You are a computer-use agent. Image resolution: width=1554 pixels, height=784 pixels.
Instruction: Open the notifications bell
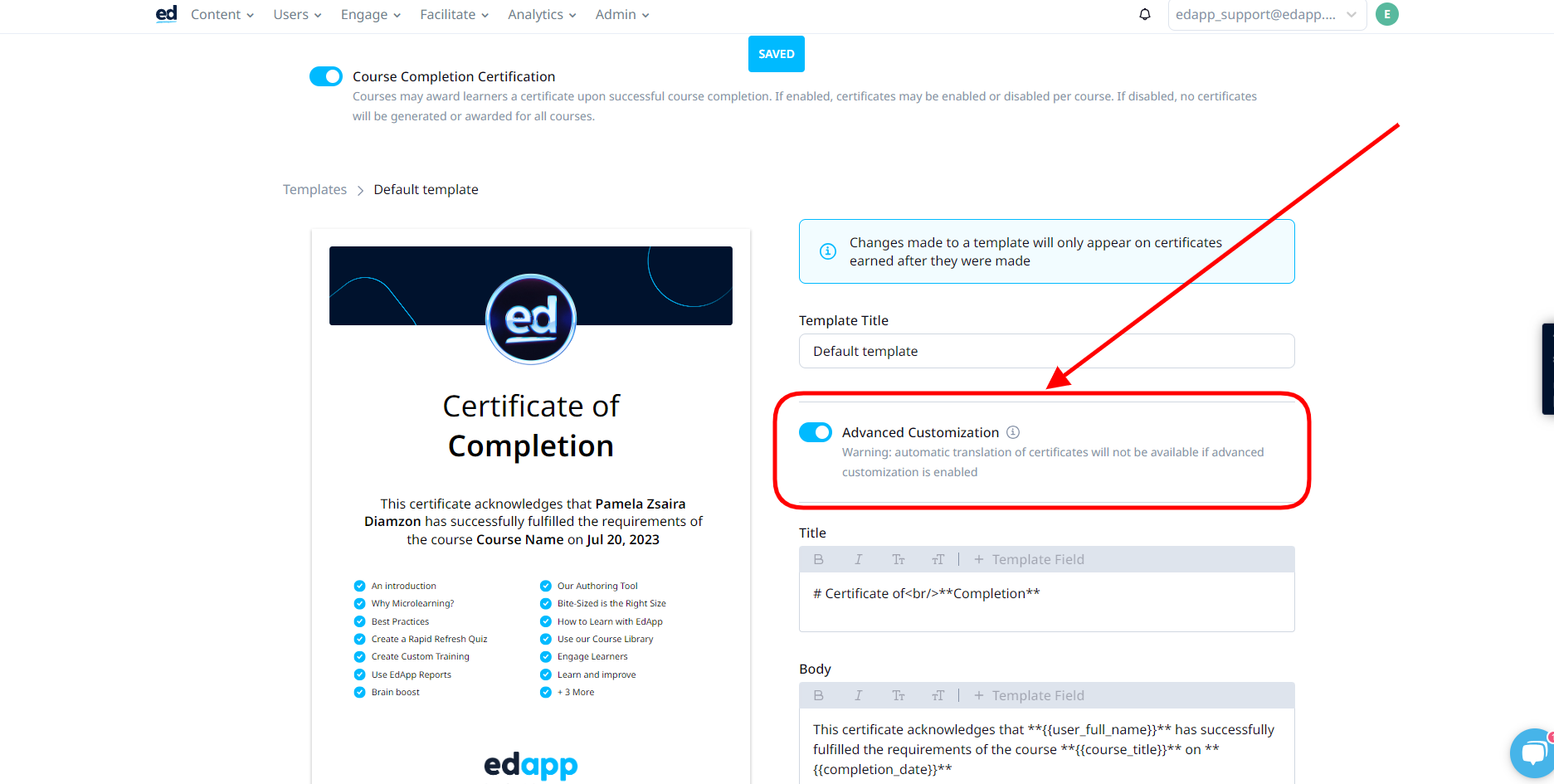pos(1145,14)
